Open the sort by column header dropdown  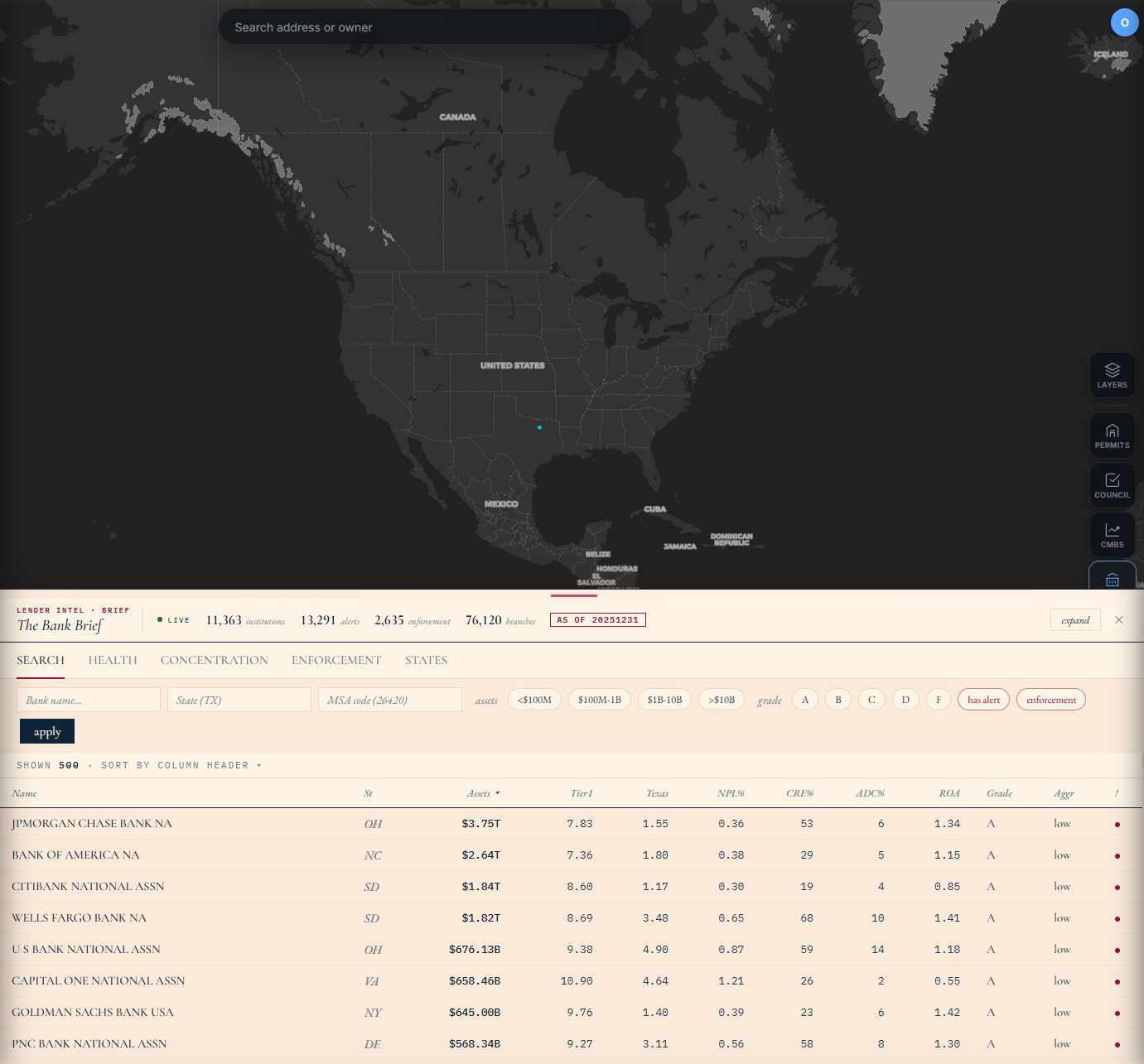pos(181,765)
